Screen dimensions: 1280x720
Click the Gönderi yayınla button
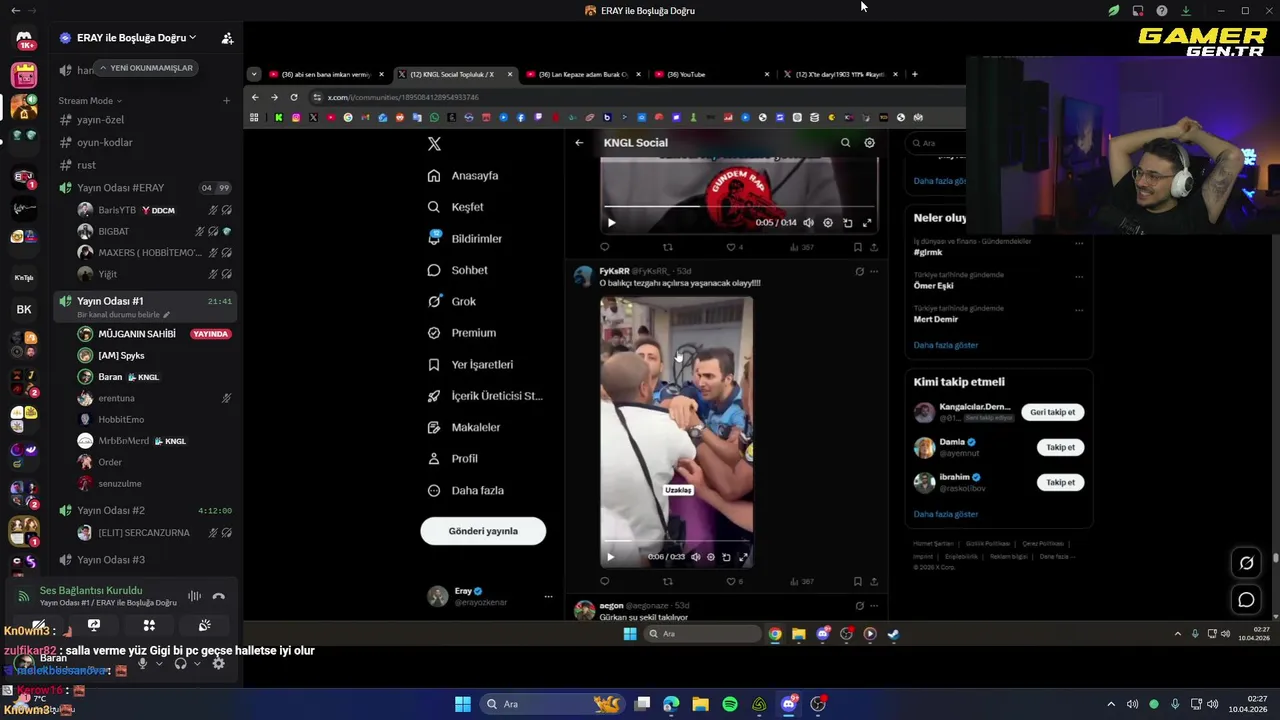(483, 531)
